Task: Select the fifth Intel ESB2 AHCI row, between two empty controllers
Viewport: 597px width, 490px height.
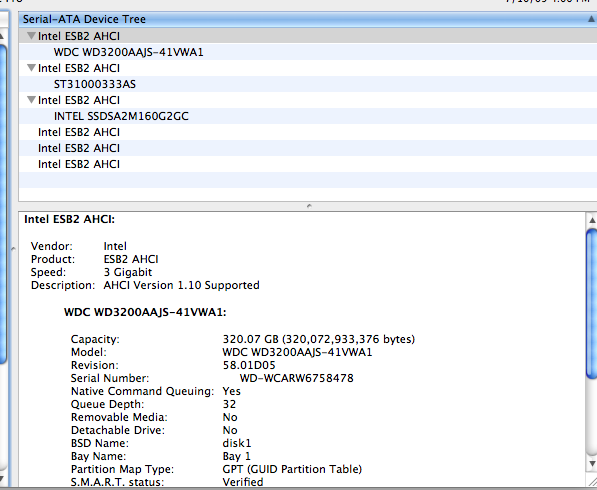Action: click(x=308, y=148)
